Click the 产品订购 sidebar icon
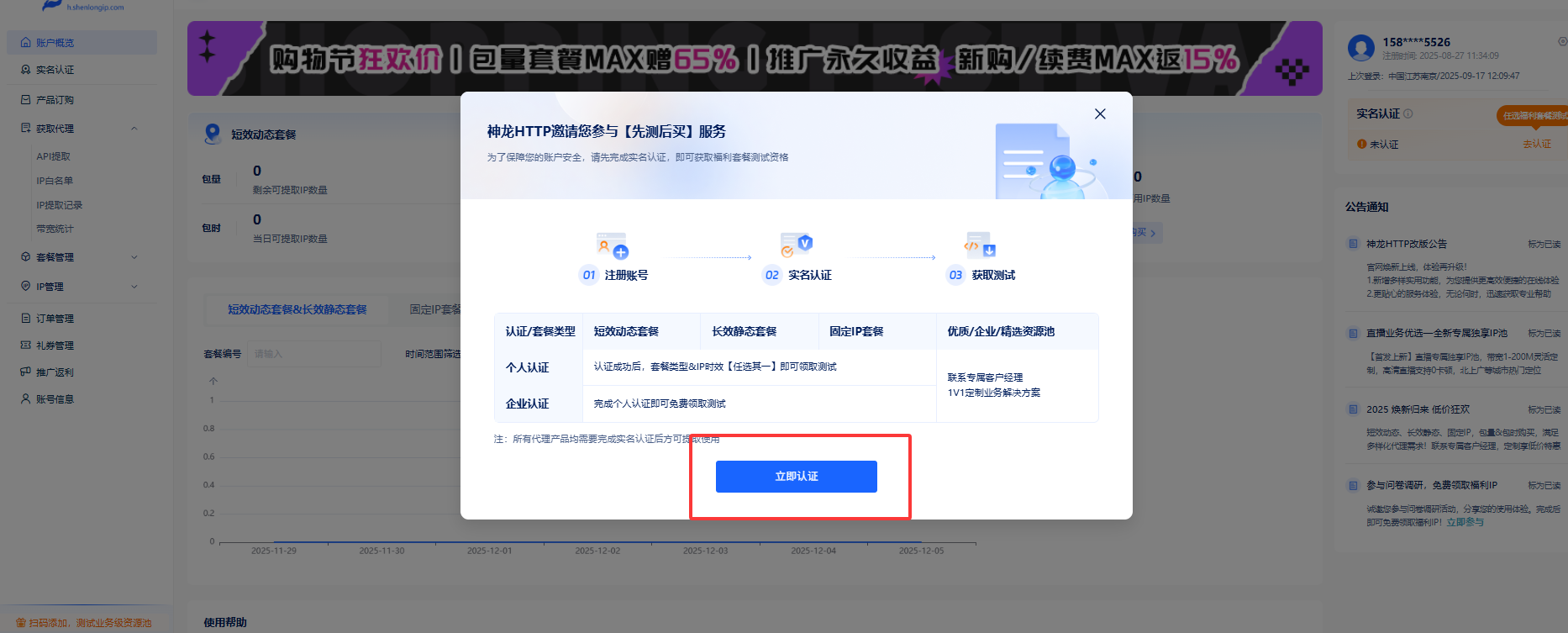This screenshot has width=1568, height=633. point(25,100)
